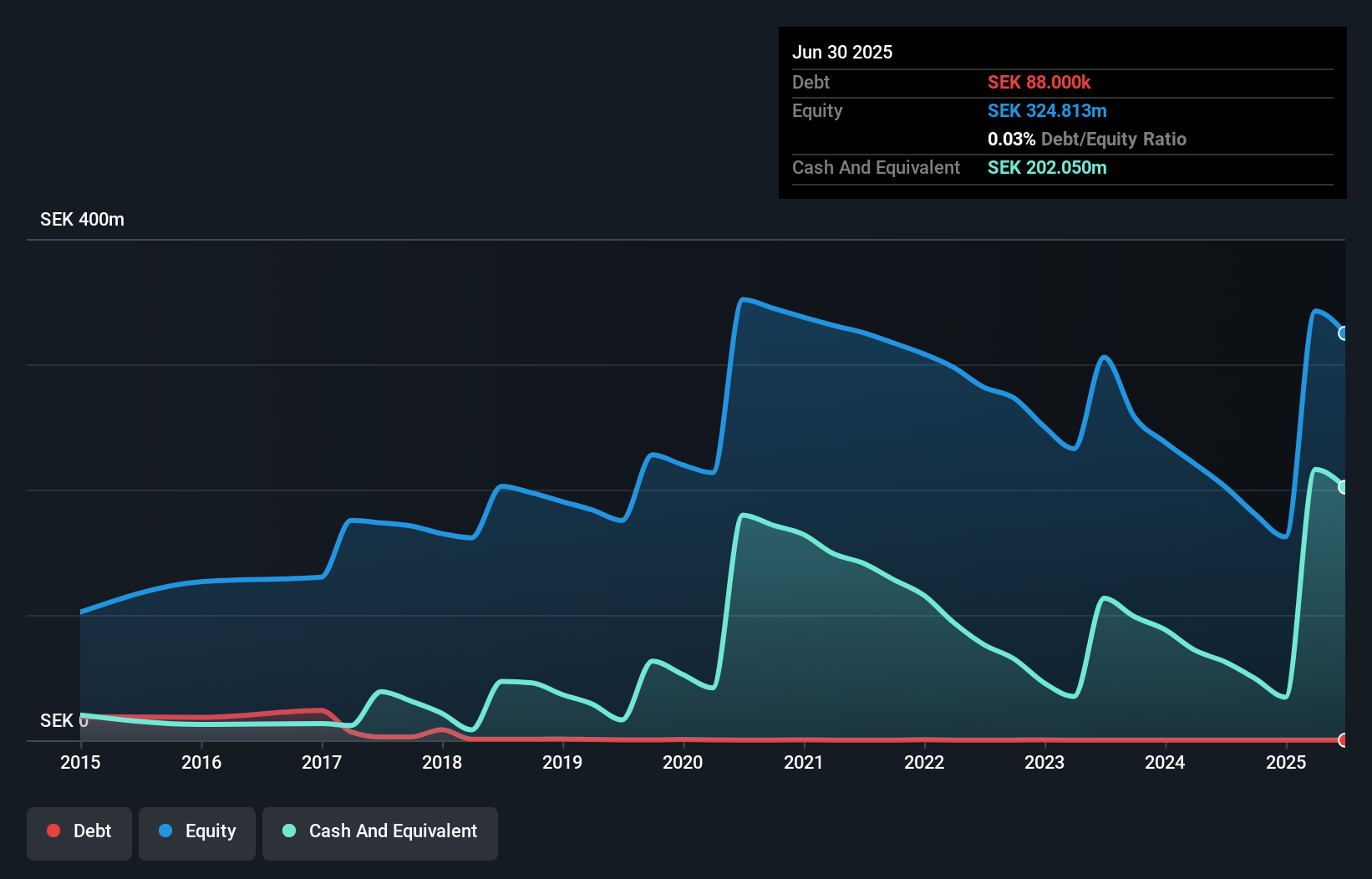Select the Cash endpoint marker on chart
This screenshot has height=879, width=1372.
click(1344, 487)
